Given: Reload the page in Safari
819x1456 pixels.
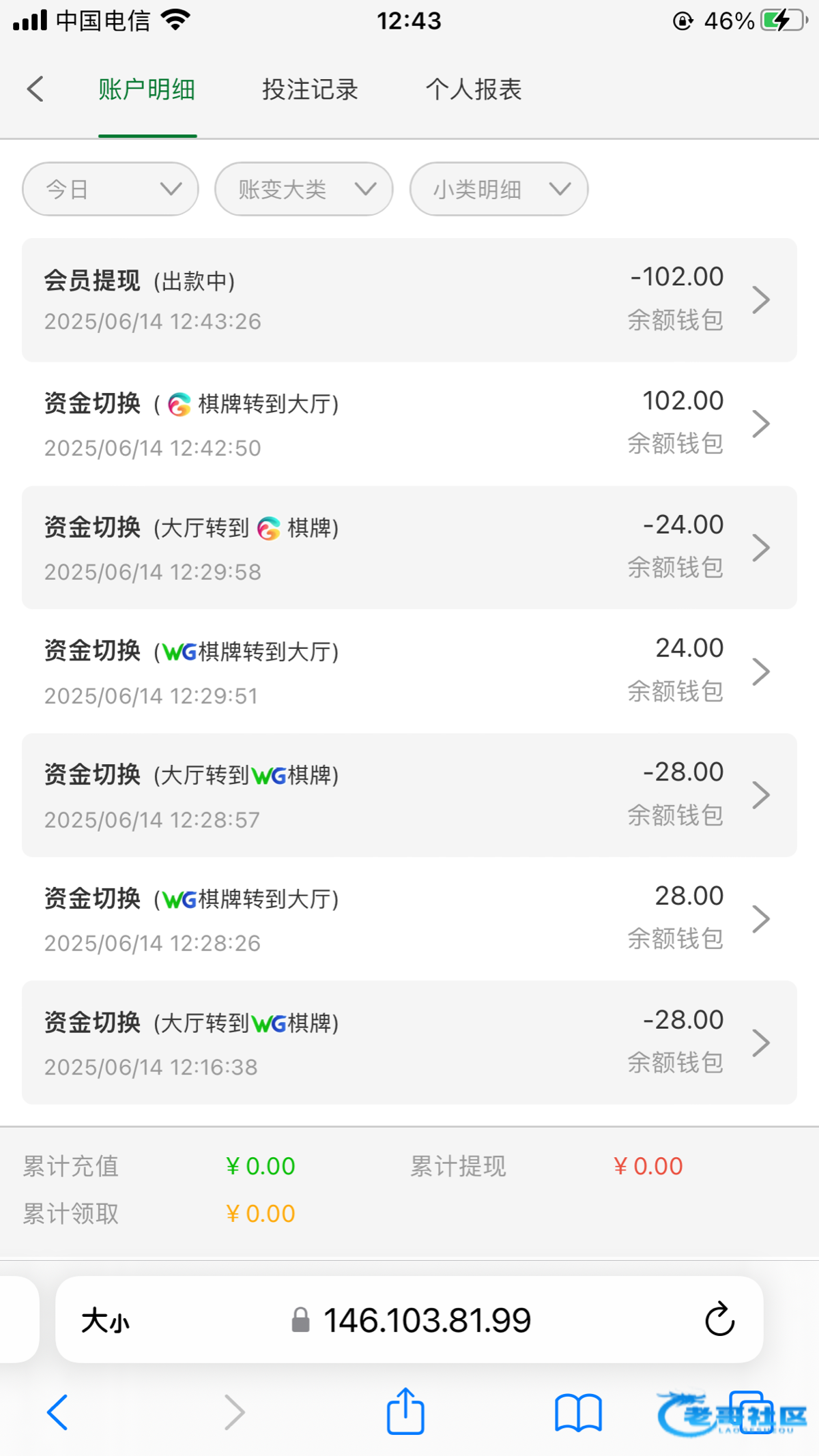Looking at the screenshot, I should [x=719, y=1320].
